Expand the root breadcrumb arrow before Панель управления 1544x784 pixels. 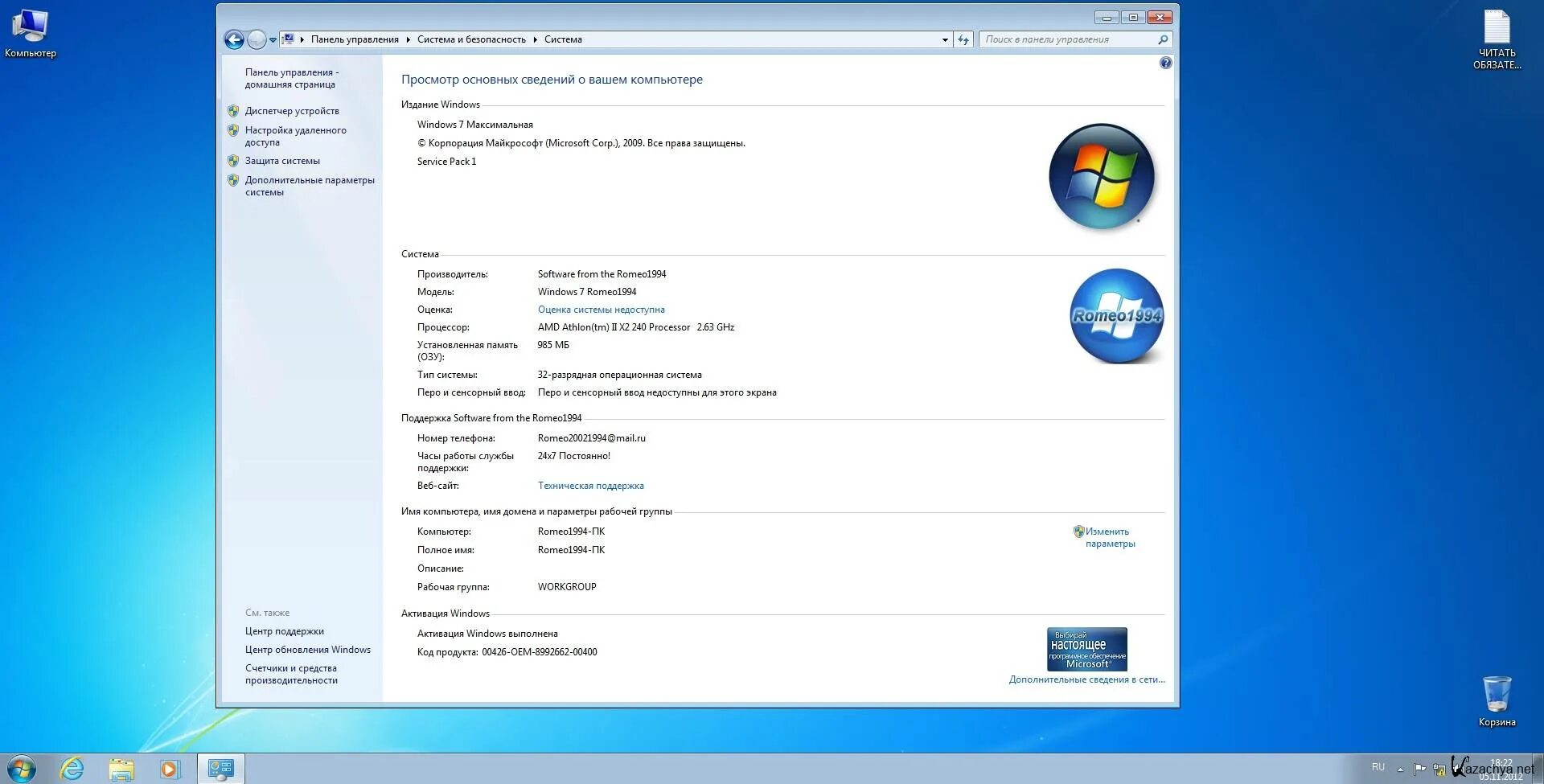coord(302,39)
